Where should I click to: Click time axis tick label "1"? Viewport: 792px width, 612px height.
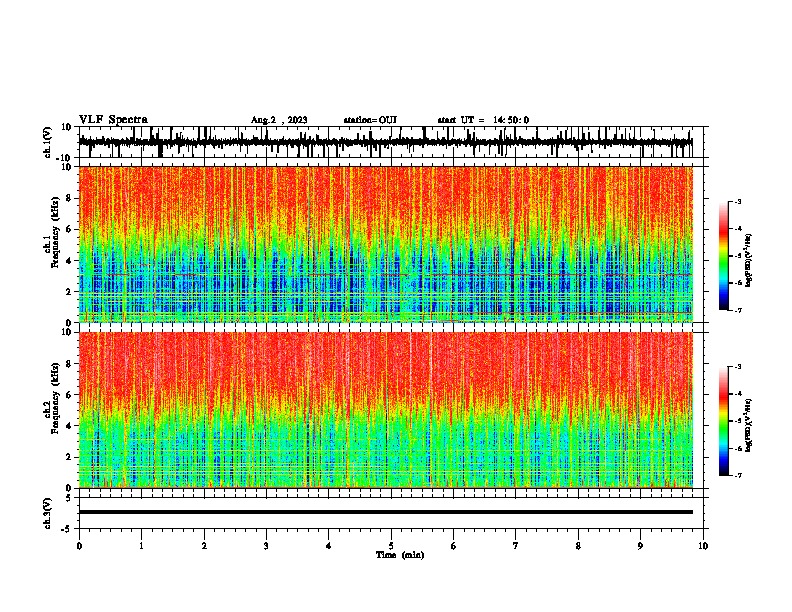[x=141, y=546]
